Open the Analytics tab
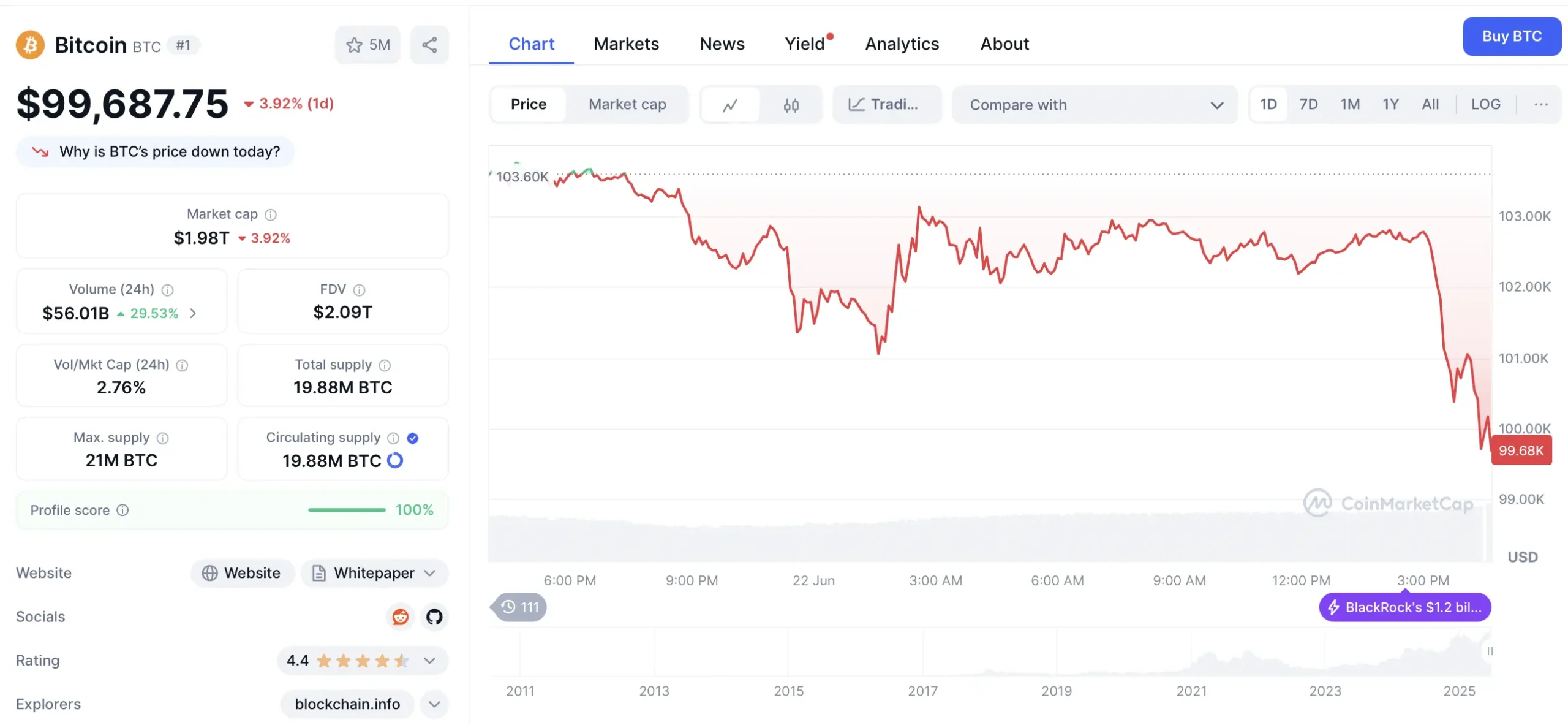This screenshot has width=1568, height=725. point(902,44)
